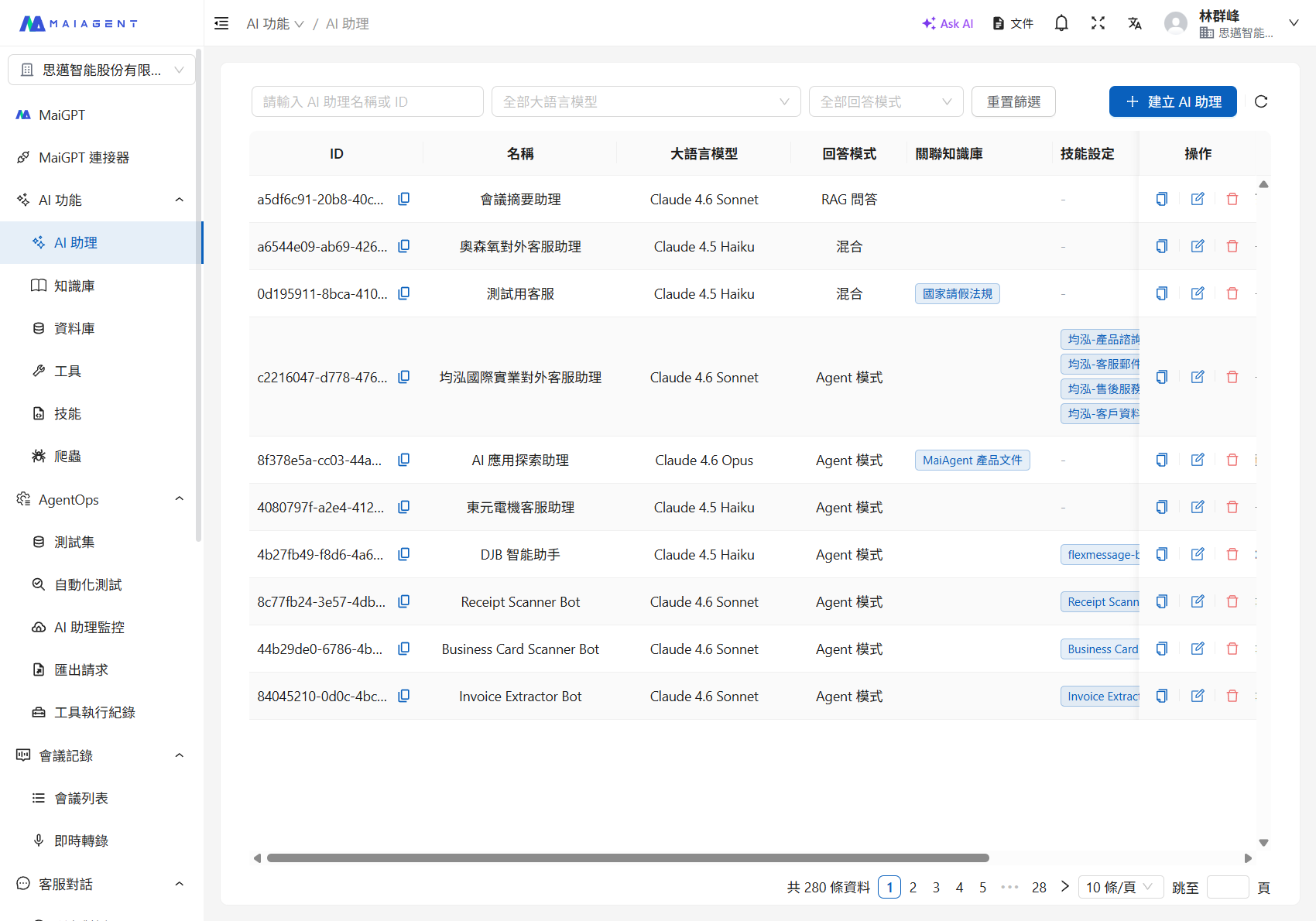This screenshot has width=1316, height=921.
Task: Duplicate the AI 應用探索助理 assistant
Action: pos(1162,460)
